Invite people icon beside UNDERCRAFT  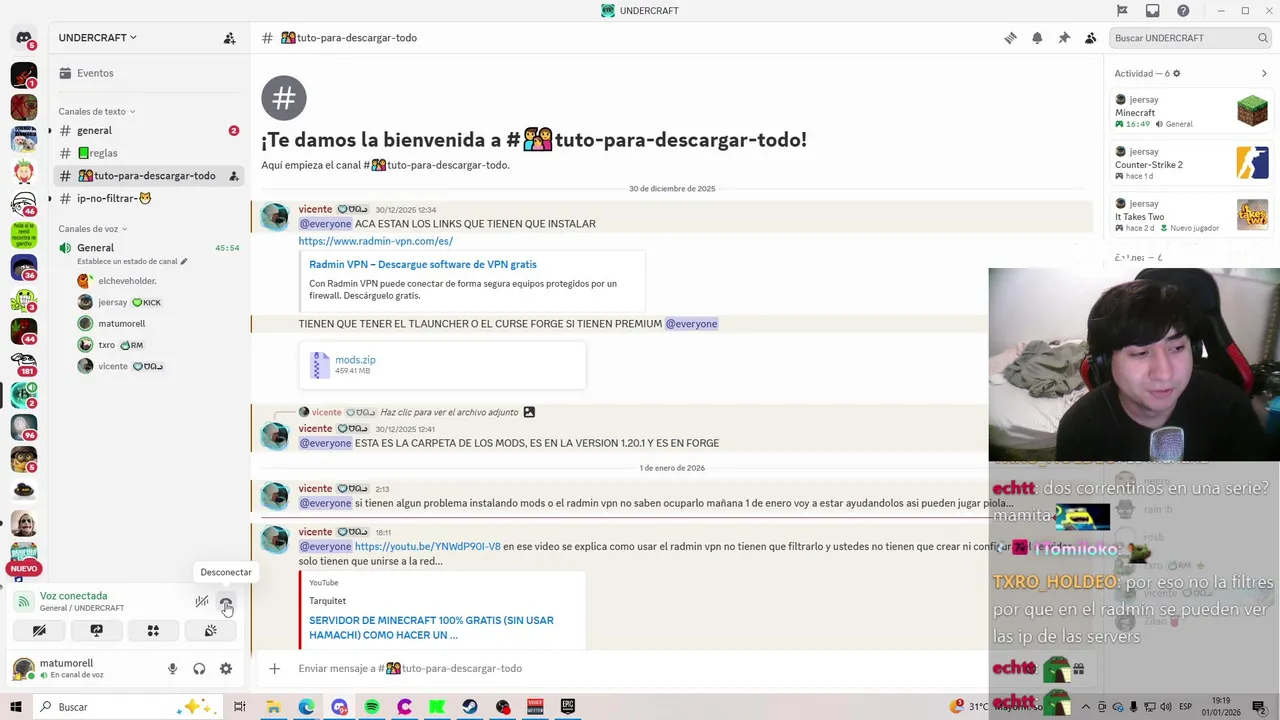(x=229, y=38)
